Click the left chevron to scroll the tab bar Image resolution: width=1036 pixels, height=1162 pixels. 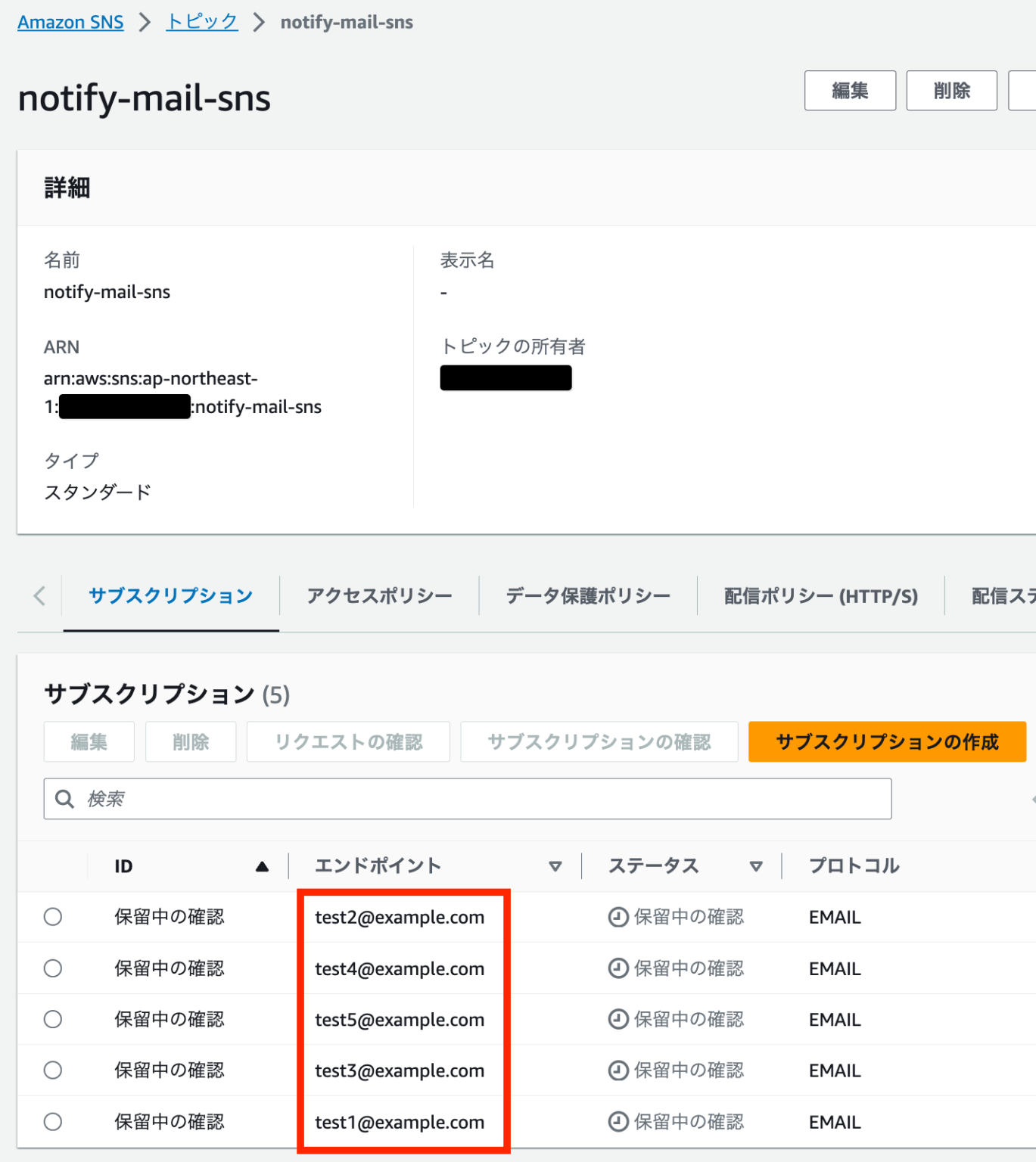coord(39,596)
